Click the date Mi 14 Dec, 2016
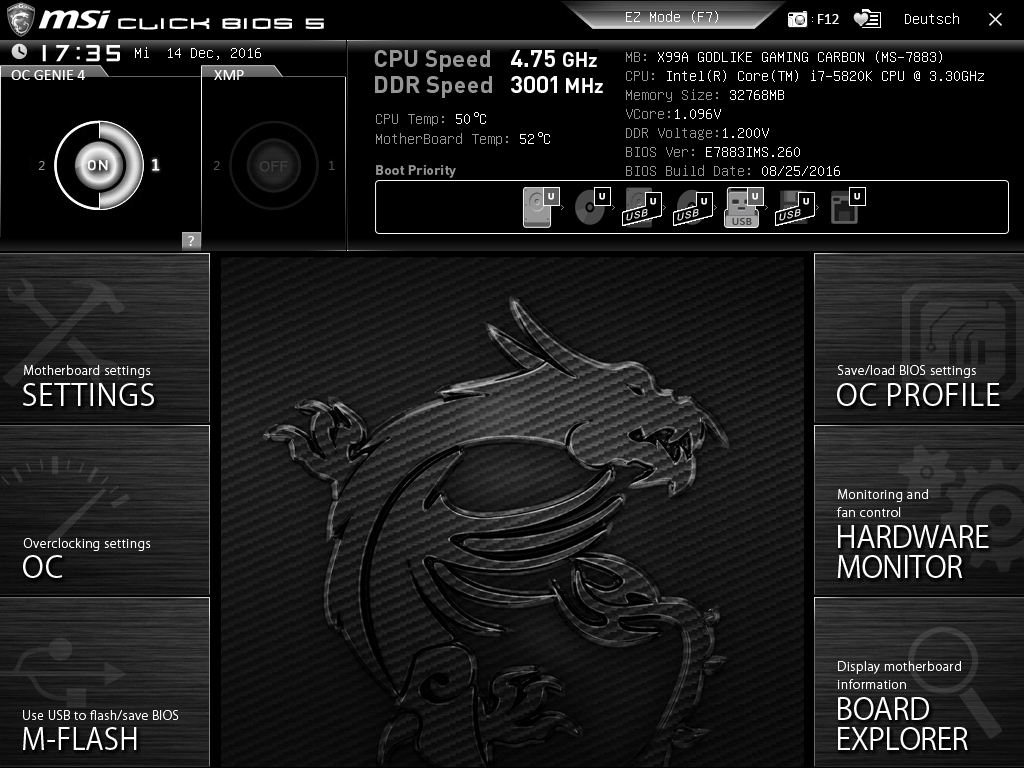Viewport: 1024px width, 768px height. coord(198,54)
